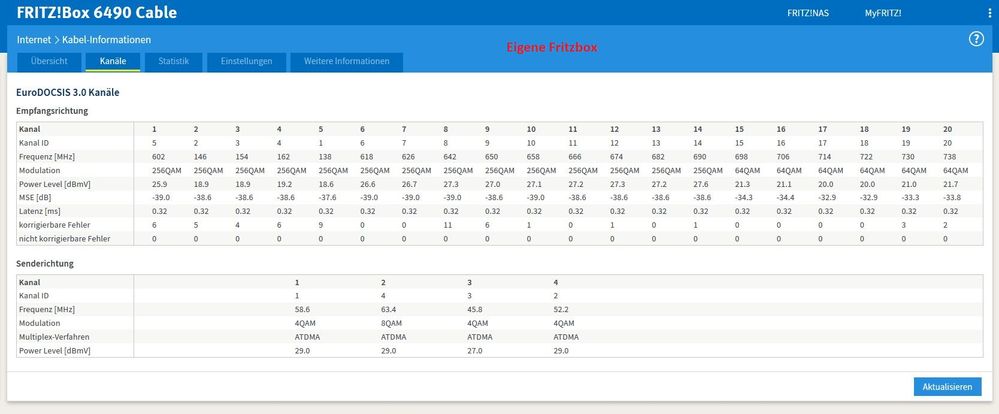Select the frequency value 138
This screenshot has width=999, height=414.
click(x=325, y=157)
